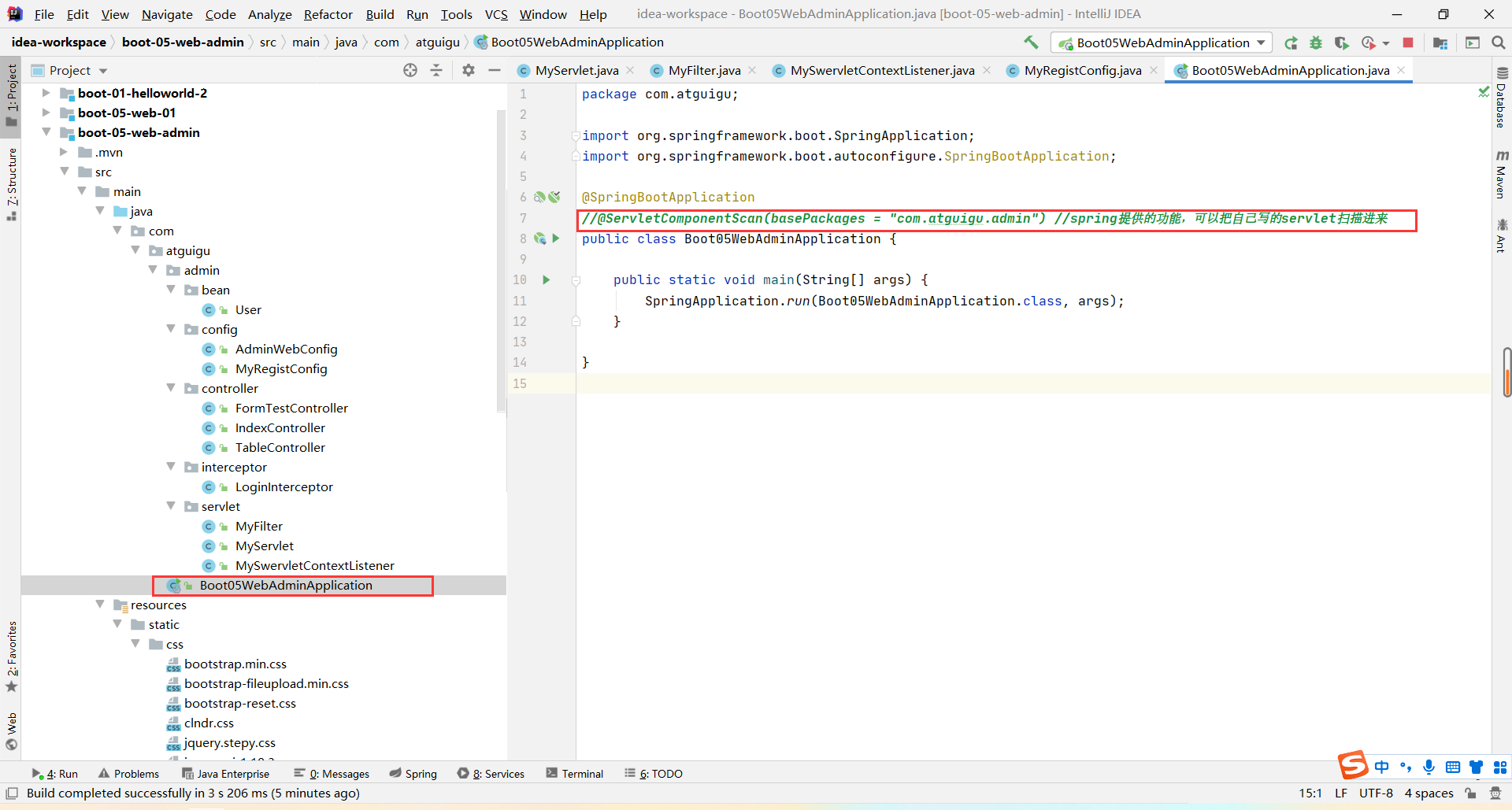Click UTF-8 encoding in status bar
Image resolution: width=1512 pixels, height=810 pixels.
coord(1375,793)
